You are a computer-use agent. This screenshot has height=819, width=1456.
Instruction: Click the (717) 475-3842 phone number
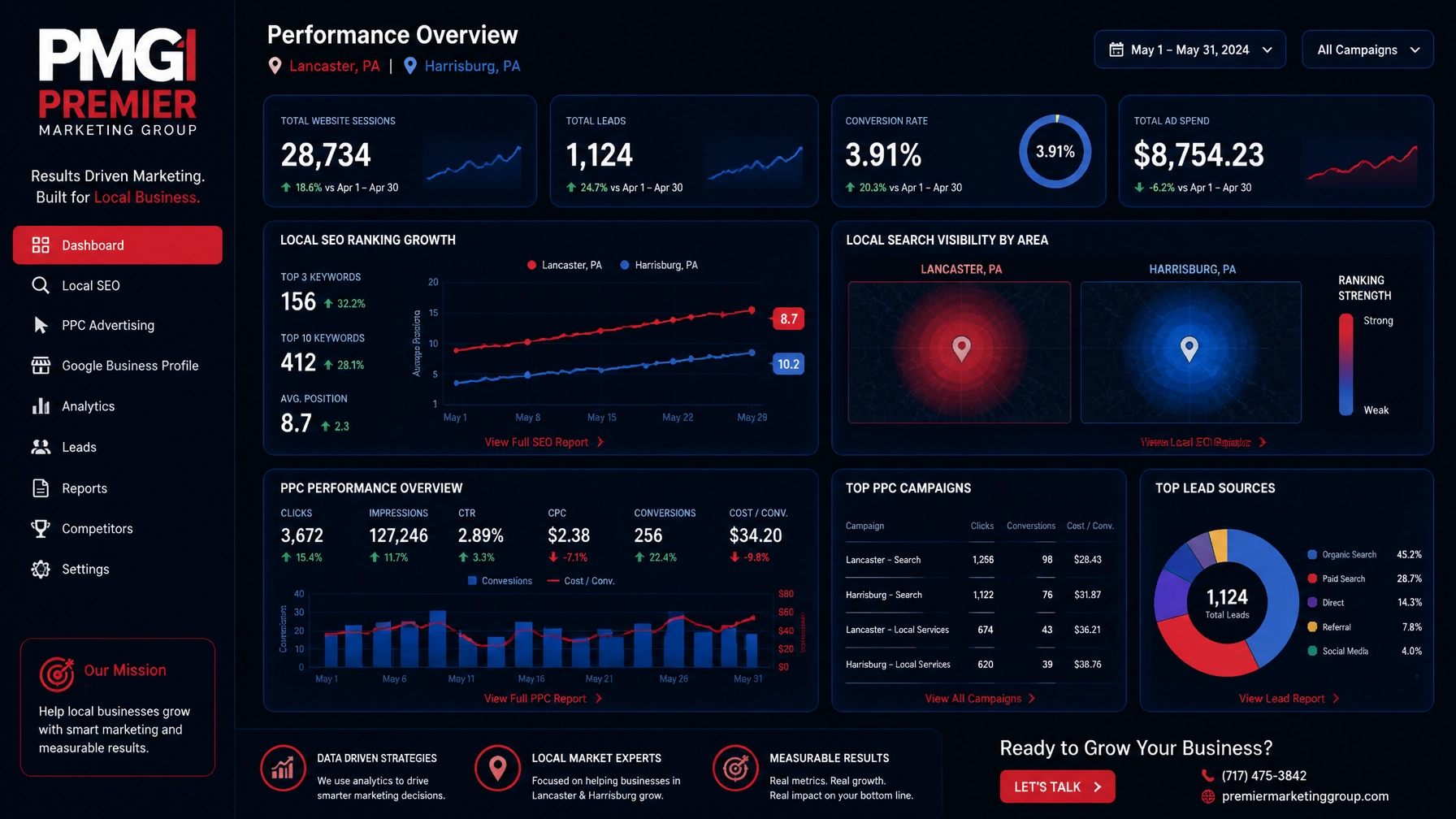(1264, 776)
